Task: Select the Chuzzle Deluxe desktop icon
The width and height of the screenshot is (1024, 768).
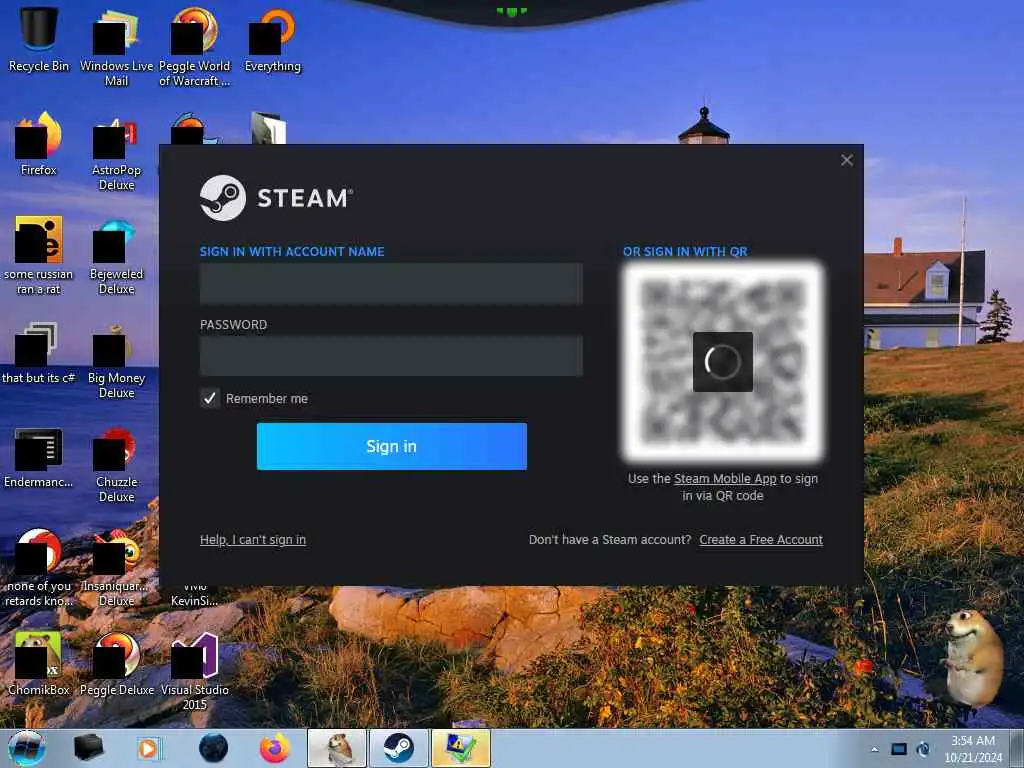Action: point(116,464)
